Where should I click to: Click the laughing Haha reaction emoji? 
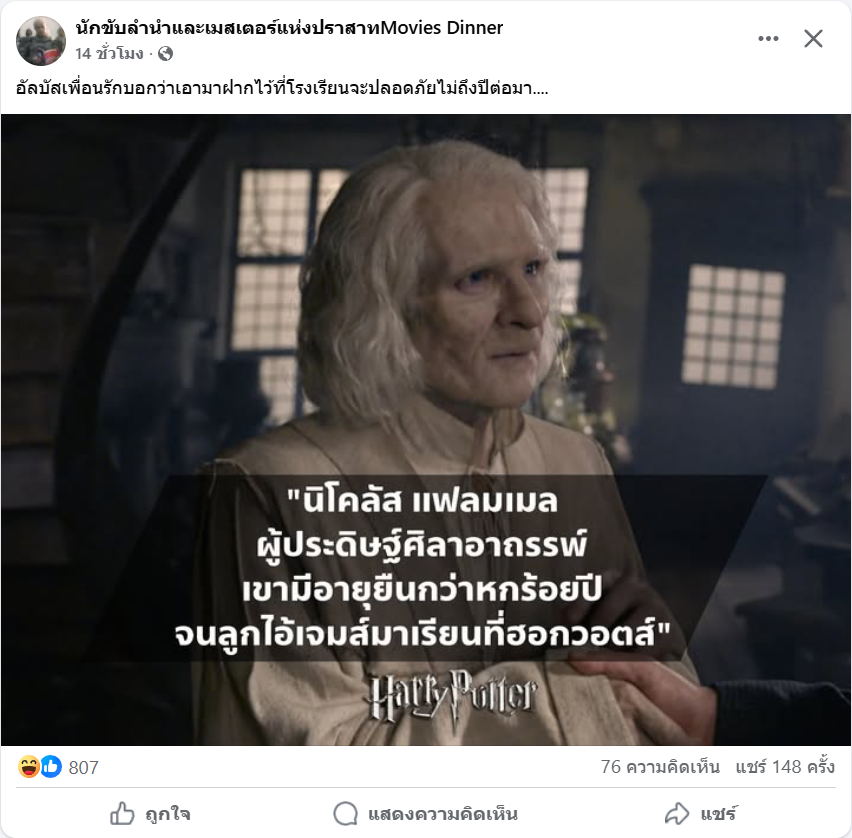click(28, 767)
